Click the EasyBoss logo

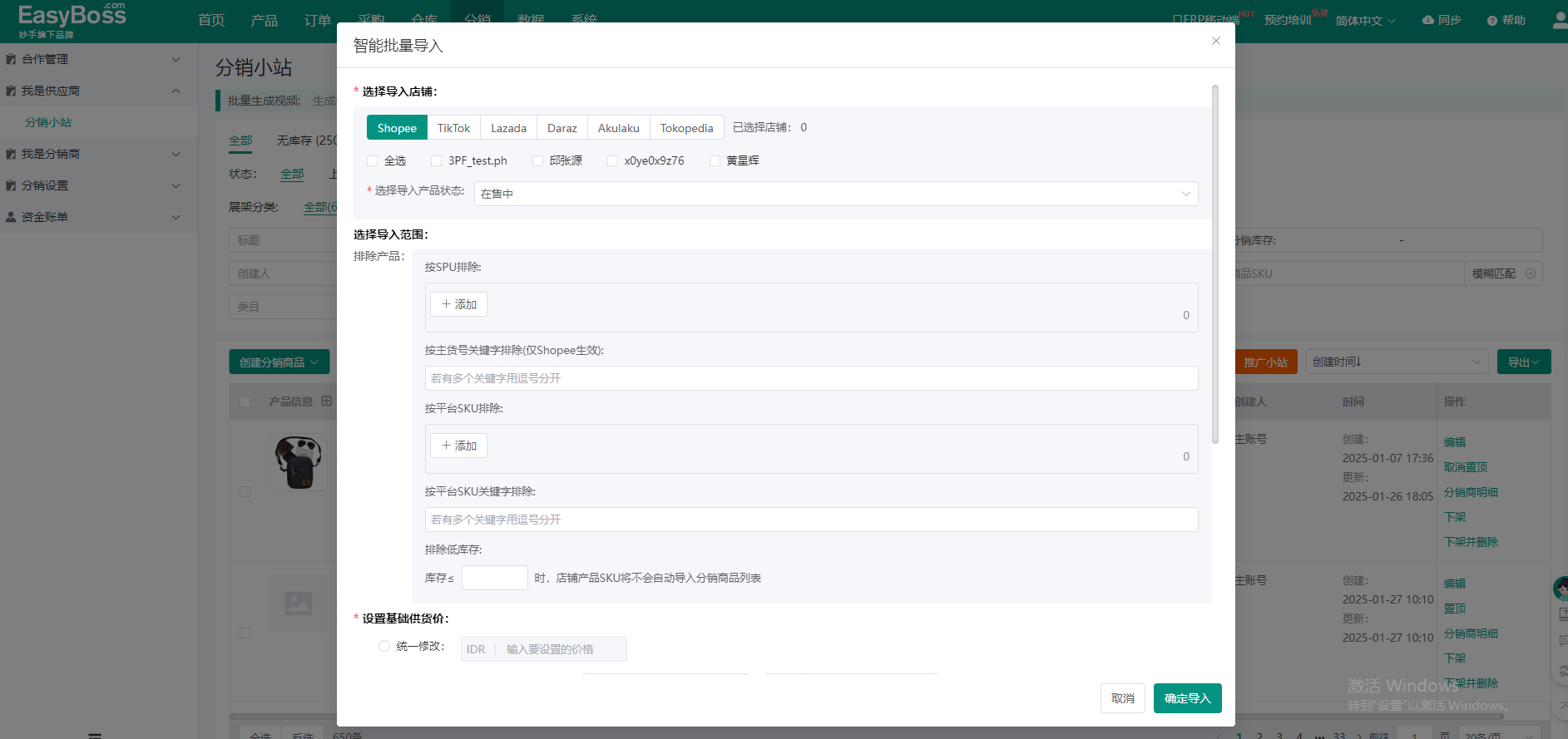72,20
